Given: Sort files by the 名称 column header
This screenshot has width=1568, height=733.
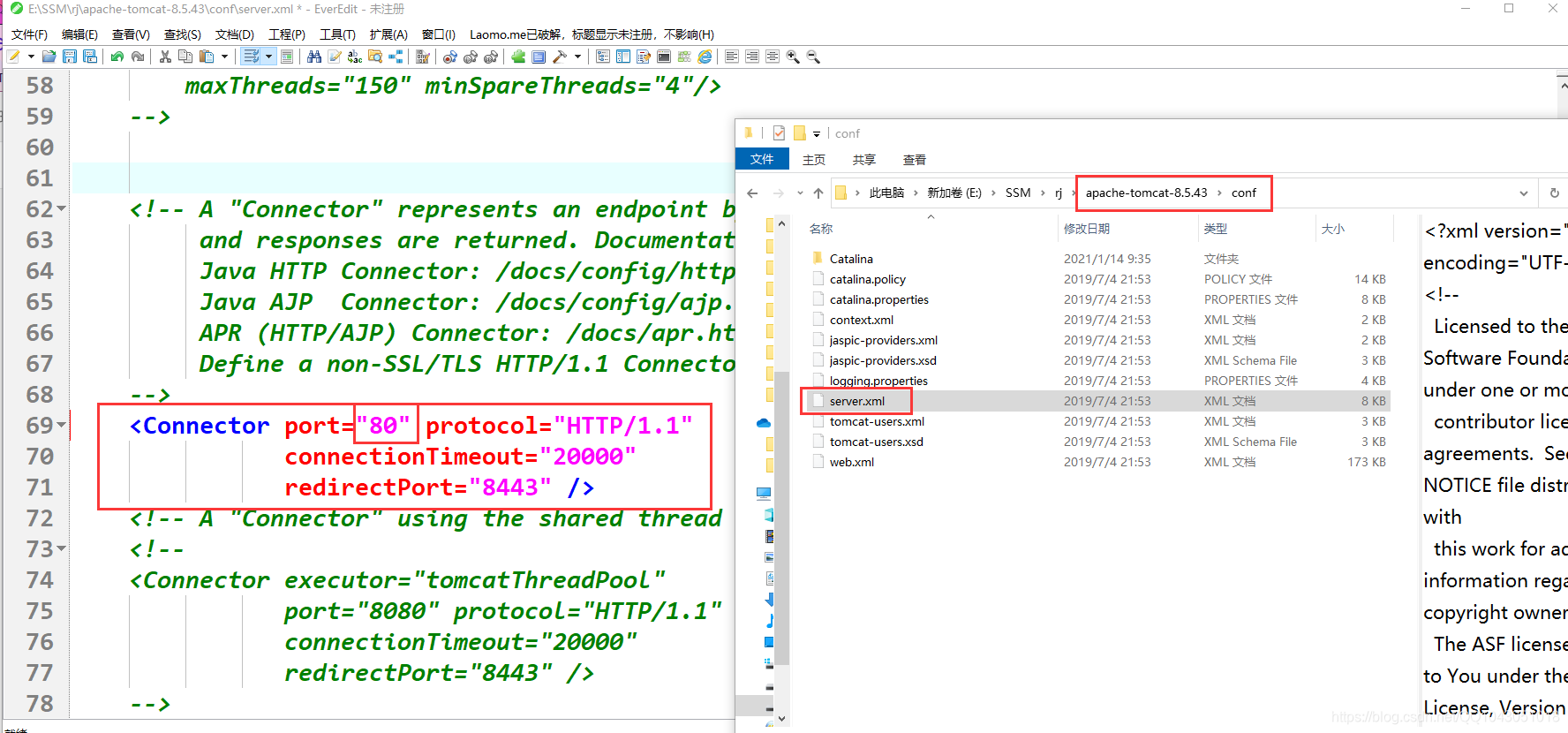Looking at the screenshot, I should click(x=821, y=229).
